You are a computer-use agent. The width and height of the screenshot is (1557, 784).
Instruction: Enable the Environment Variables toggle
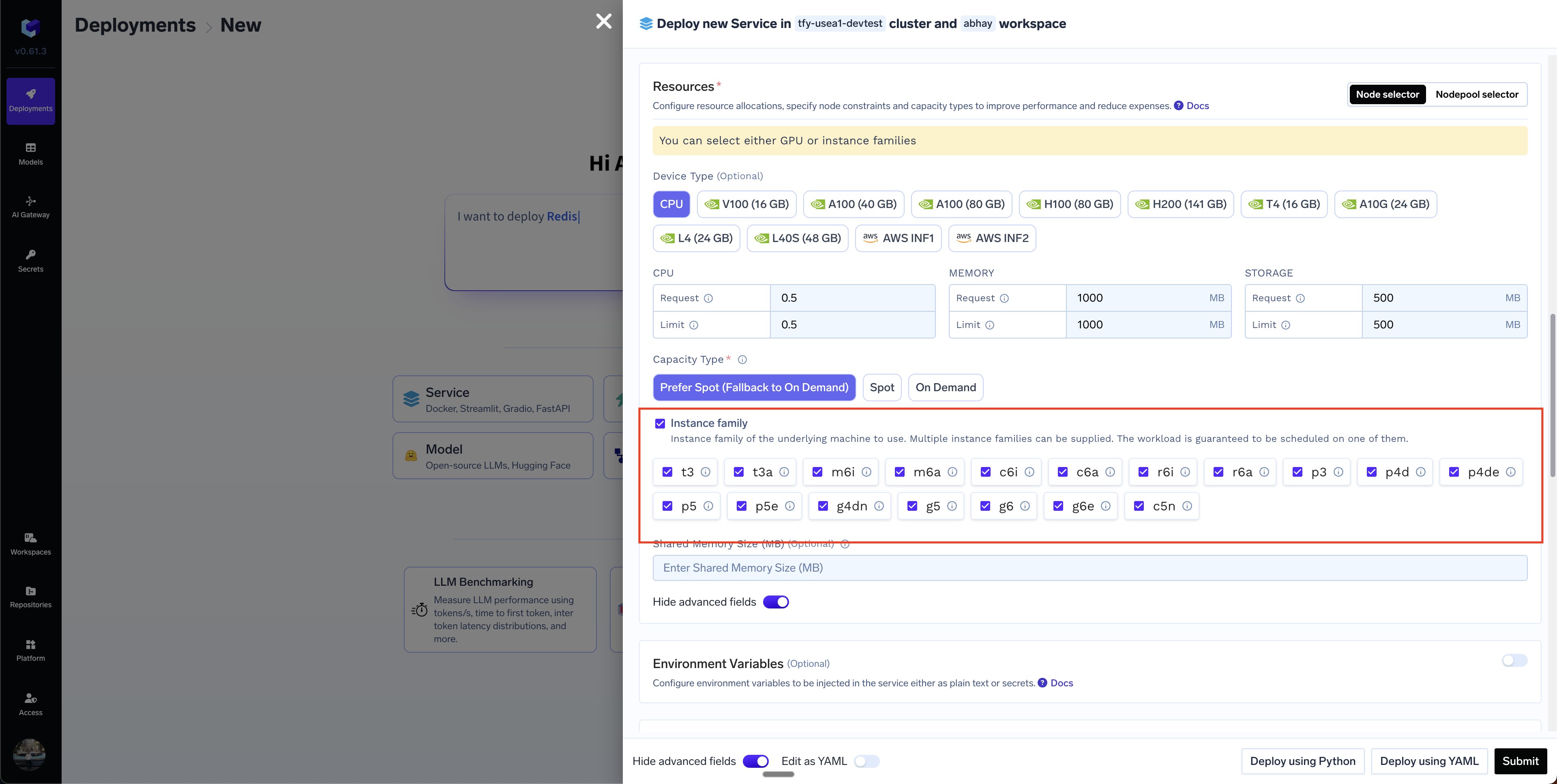click(x=1514, y=661)
